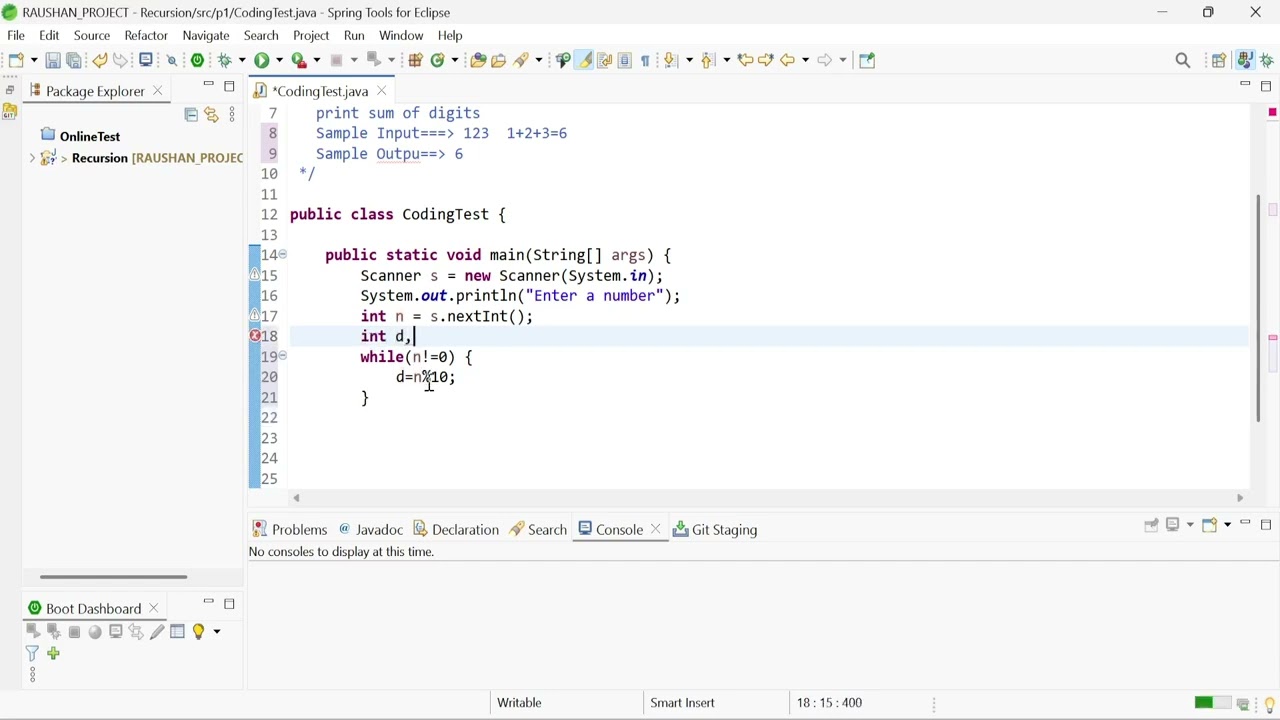Switch to Debug perspective icon
1280x720 pixels.
coord(1267,60)
